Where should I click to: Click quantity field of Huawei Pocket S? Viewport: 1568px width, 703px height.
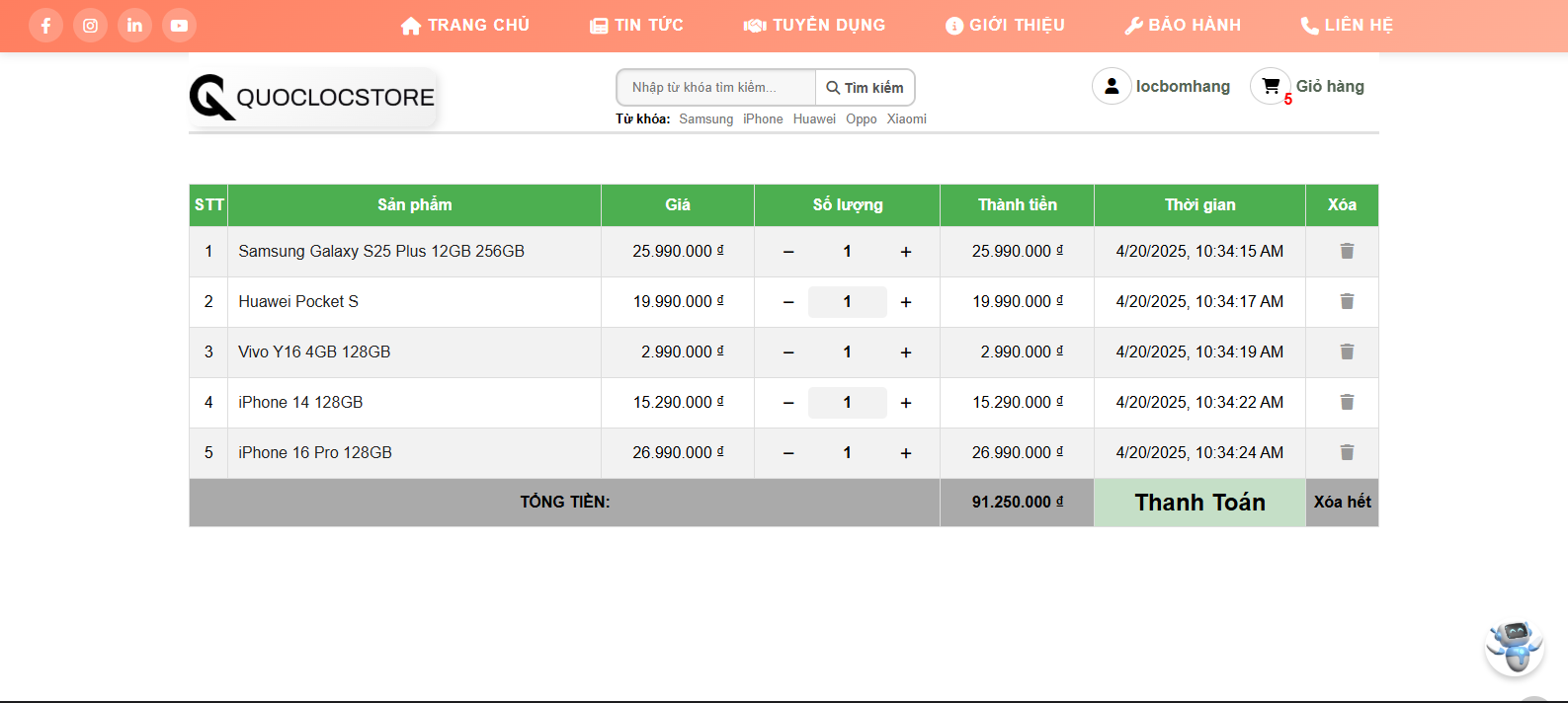pos(847,302)
